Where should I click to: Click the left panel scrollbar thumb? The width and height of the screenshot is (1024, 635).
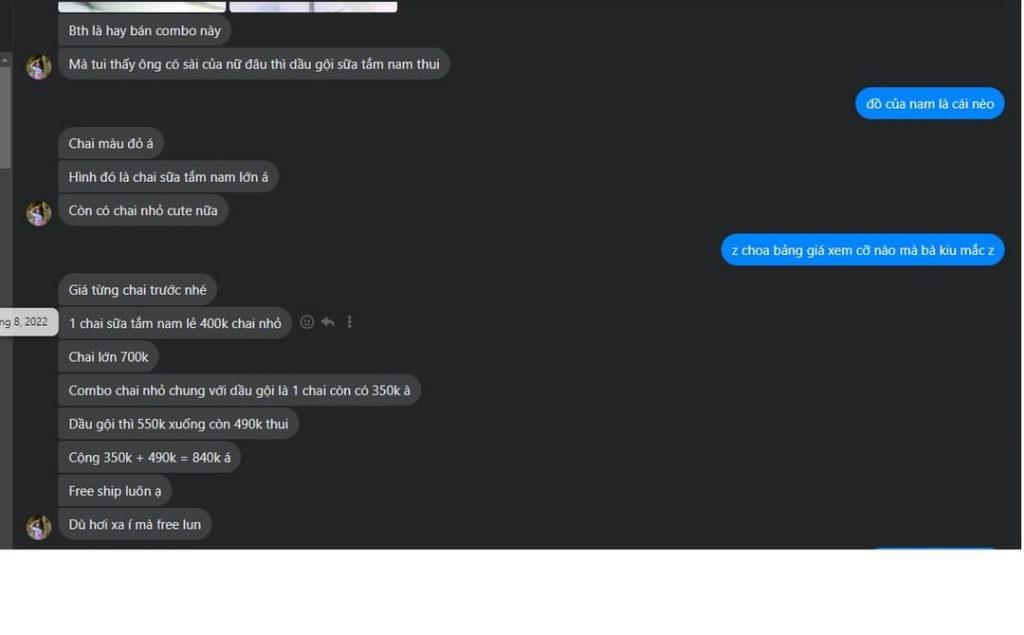5,118
